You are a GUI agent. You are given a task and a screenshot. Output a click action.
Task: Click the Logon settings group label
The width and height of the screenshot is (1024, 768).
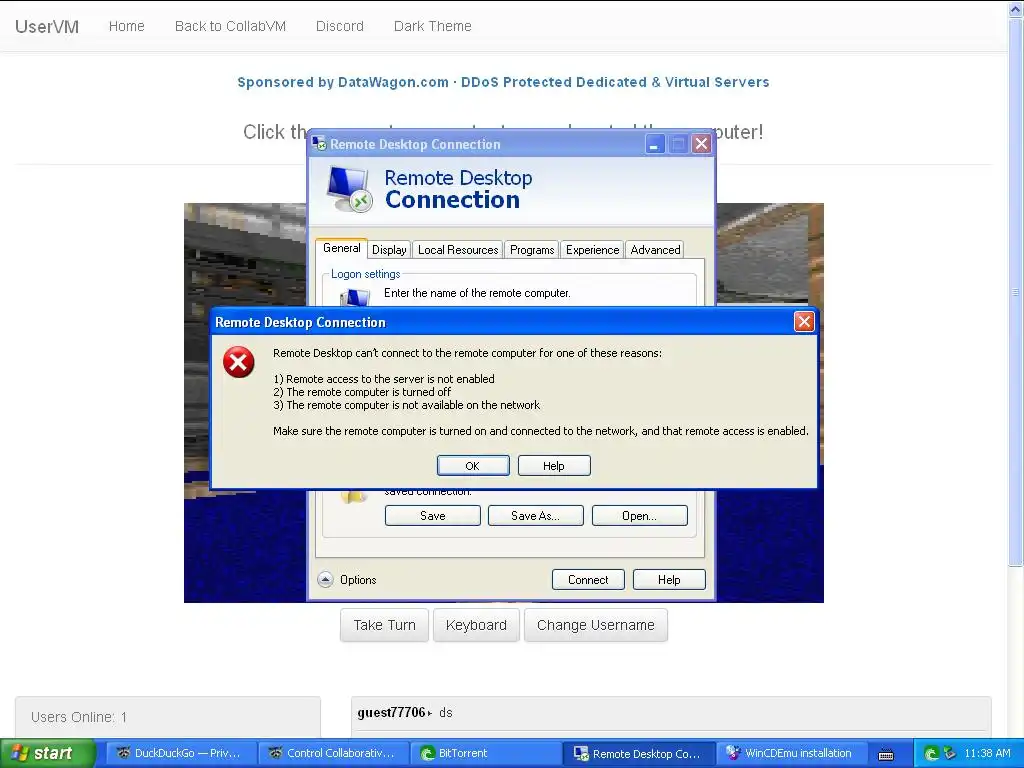tap(365, 274)
